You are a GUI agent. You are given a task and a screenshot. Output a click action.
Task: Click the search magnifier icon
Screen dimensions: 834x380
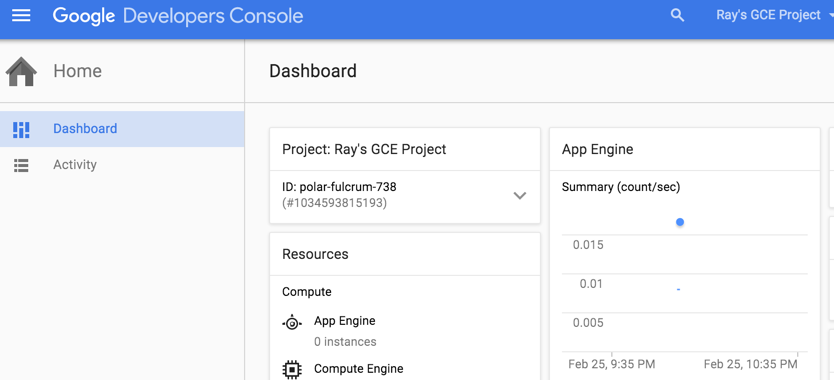(677, 15)
